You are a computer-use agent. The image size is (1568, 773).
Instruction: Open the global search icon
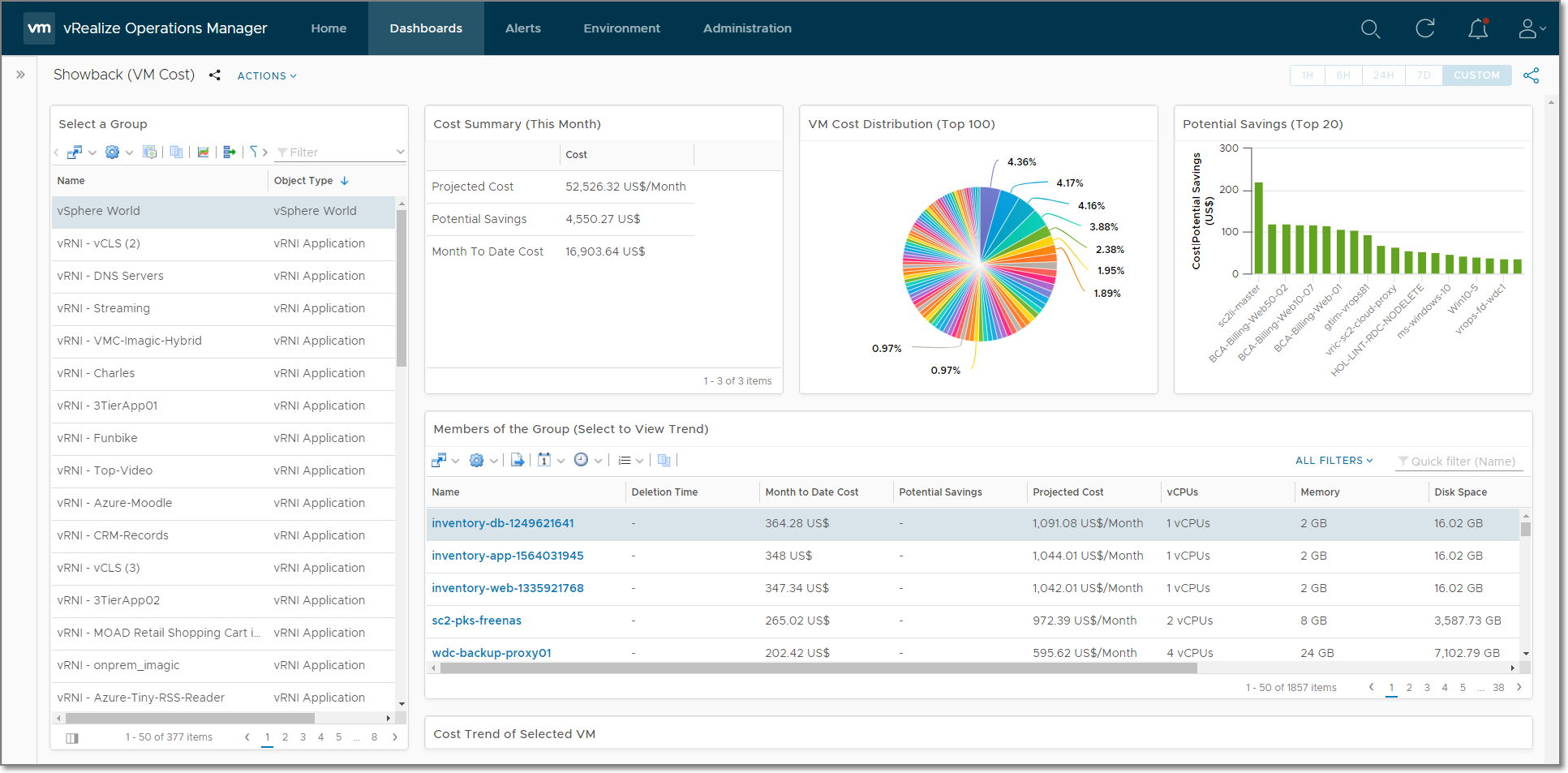pyautogui.click(x=1370, y=29)
